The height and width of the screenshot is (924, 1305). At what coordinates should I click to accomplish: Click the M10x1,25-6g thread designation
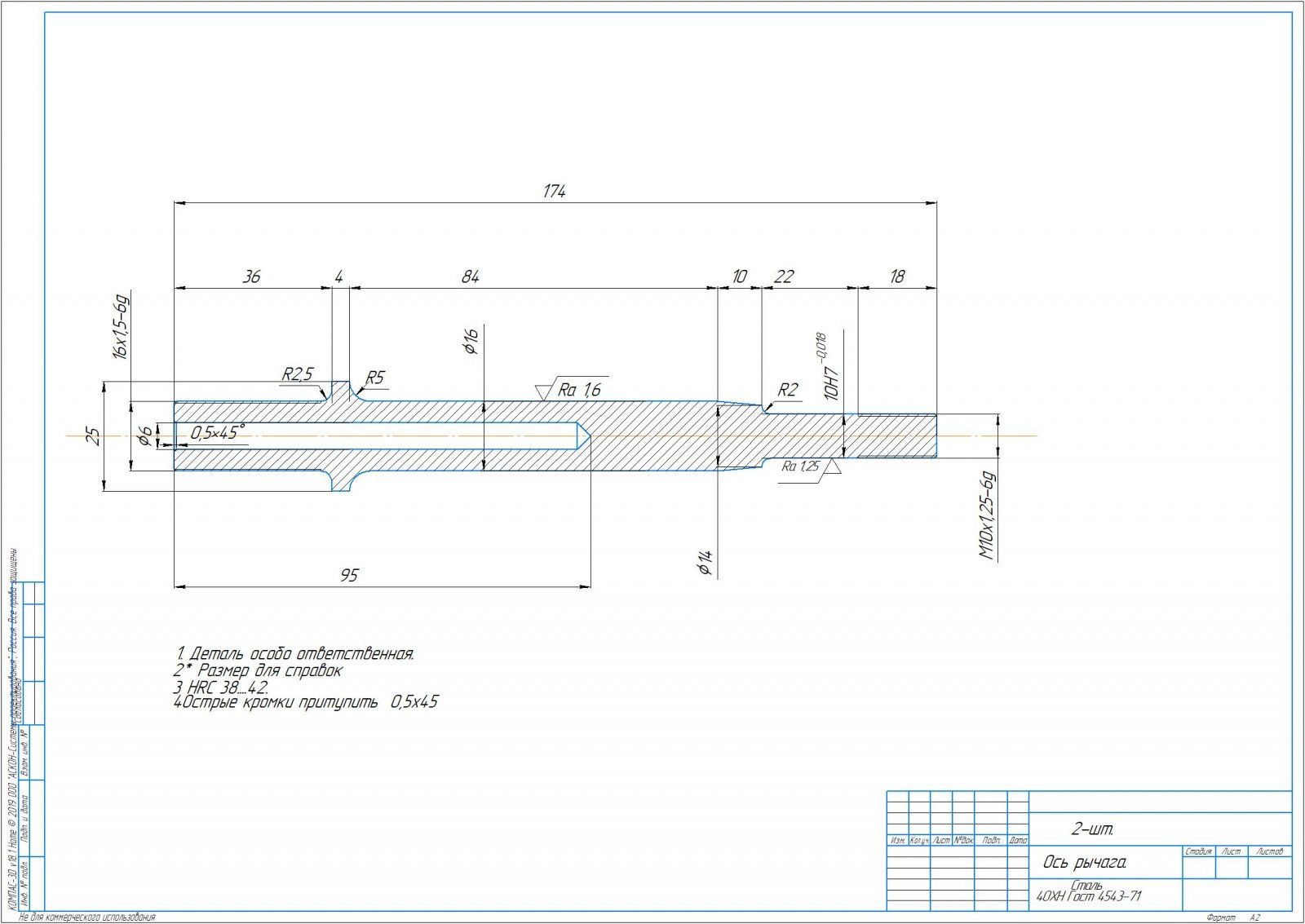(x=988, y=515)
